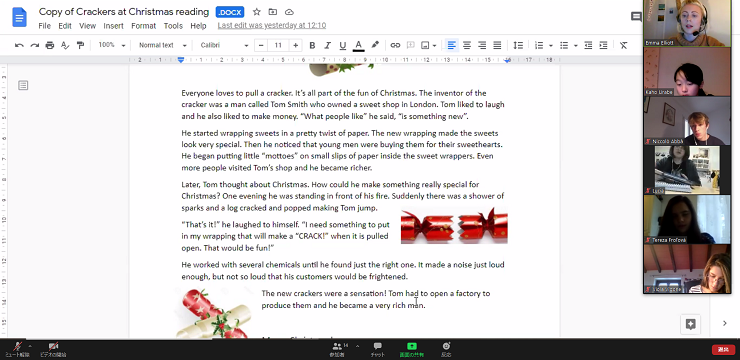Insert a link
Image resolution: width=740 pixels, height=360 pixels.
pyautogui.click(x=395, y=45)
